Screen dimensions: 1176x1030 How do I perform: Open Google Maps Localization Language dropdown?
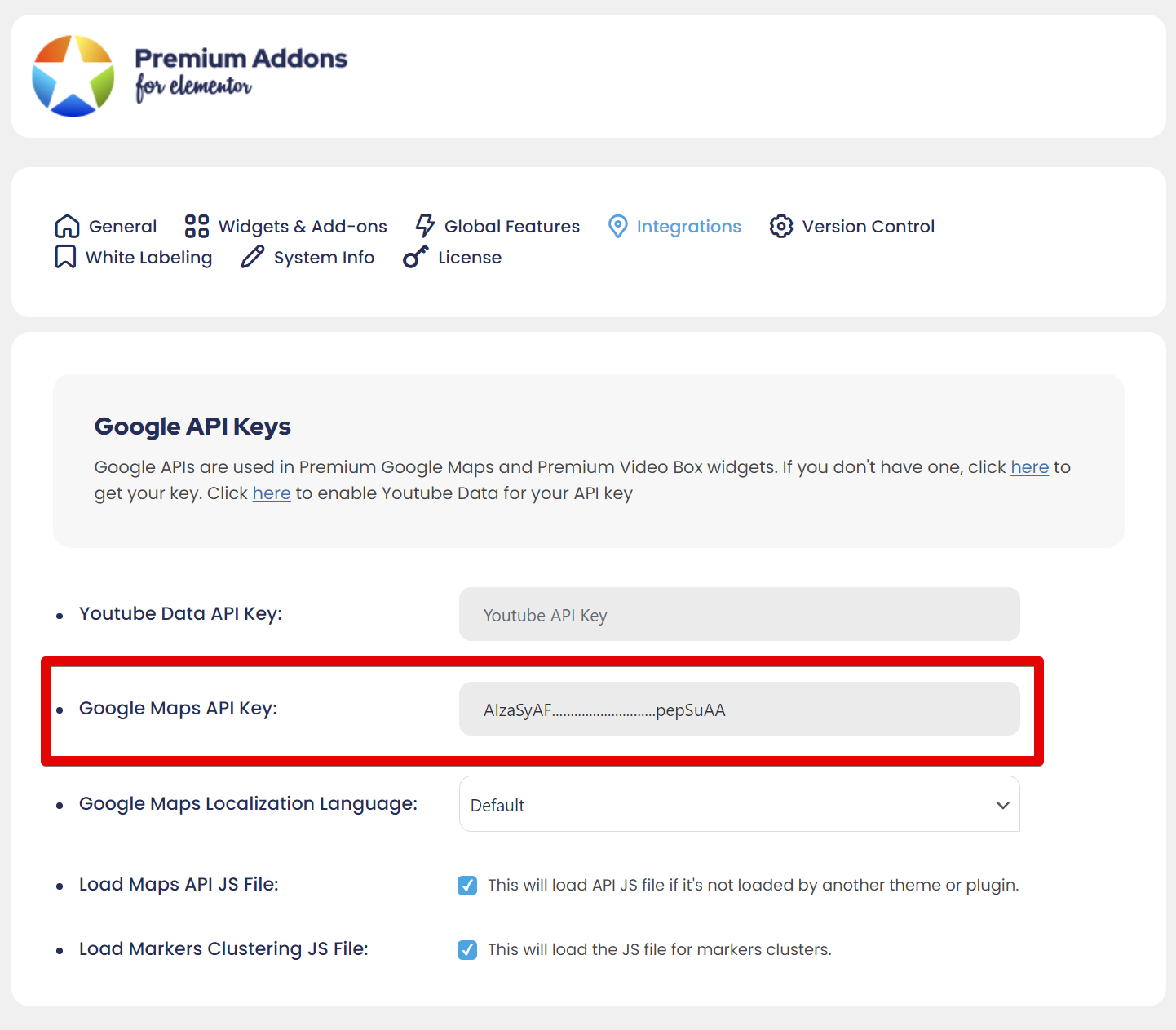click(740, 804)
